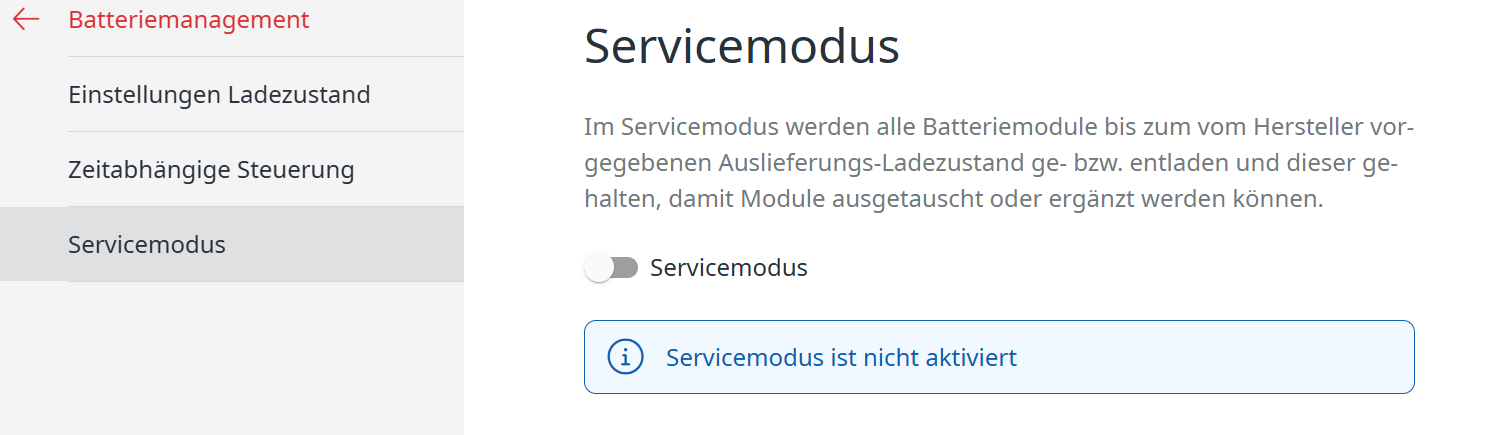This screenshot has height=435, width=1492.
Task: Open Einstellungen Ladezustand in the sidebar
Action: pos(219,95)
